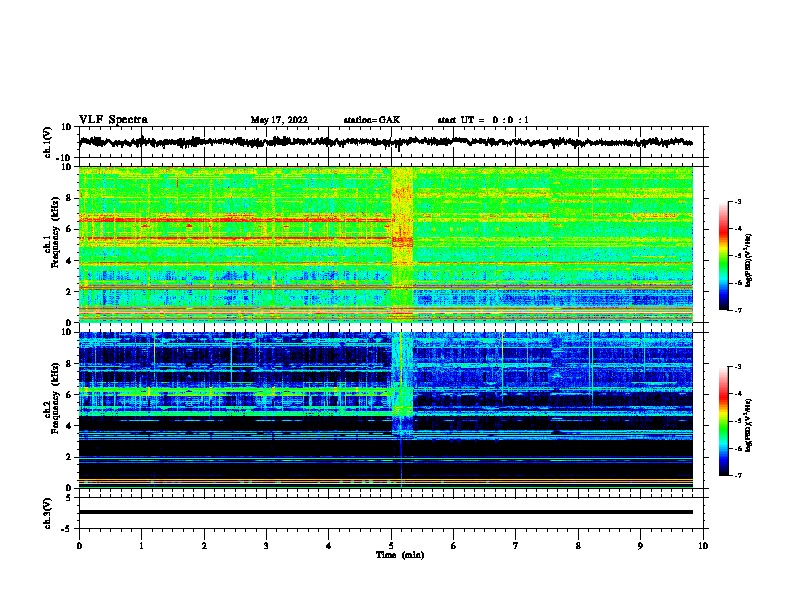Click the time axis tick label "10"
792x612 pixels.
tap(703, 546)
